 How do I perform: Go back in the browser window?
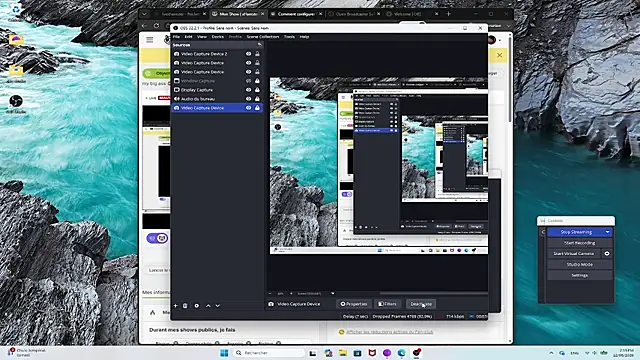pos(144,26)
